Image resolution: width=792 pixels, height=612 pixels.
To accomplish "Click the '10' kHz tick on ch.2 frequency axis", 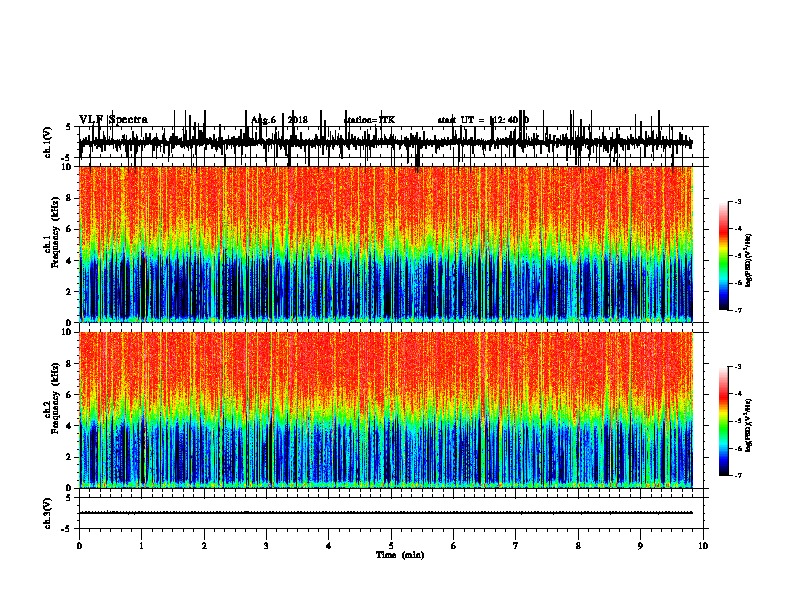I will [x=68, y=332].
